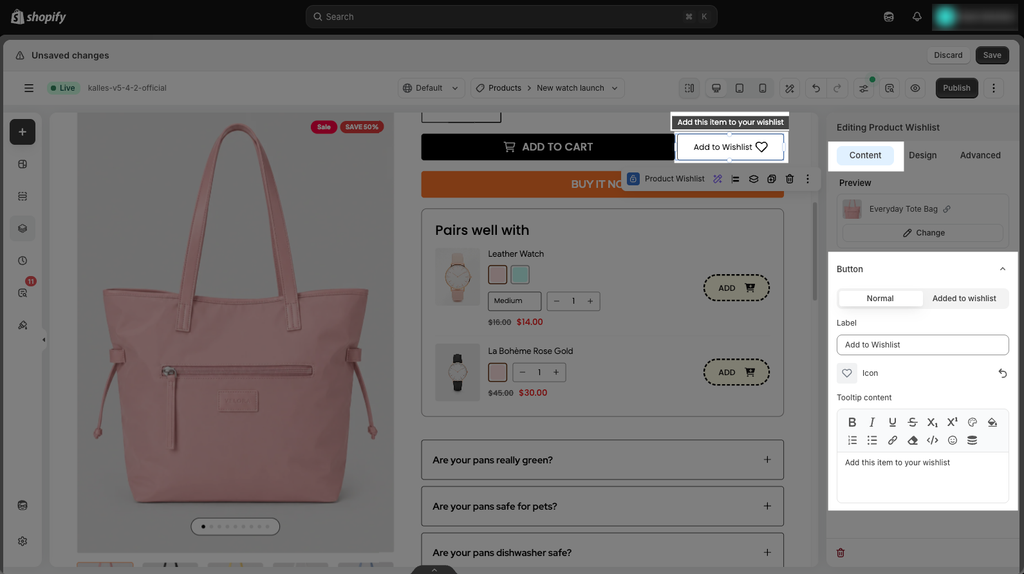Image resolution: width=1024 pixels, height=574 pixels.
Task: Click tooltip text 'Add this item to your wishlist'
Action: click(x=897, y=462)
